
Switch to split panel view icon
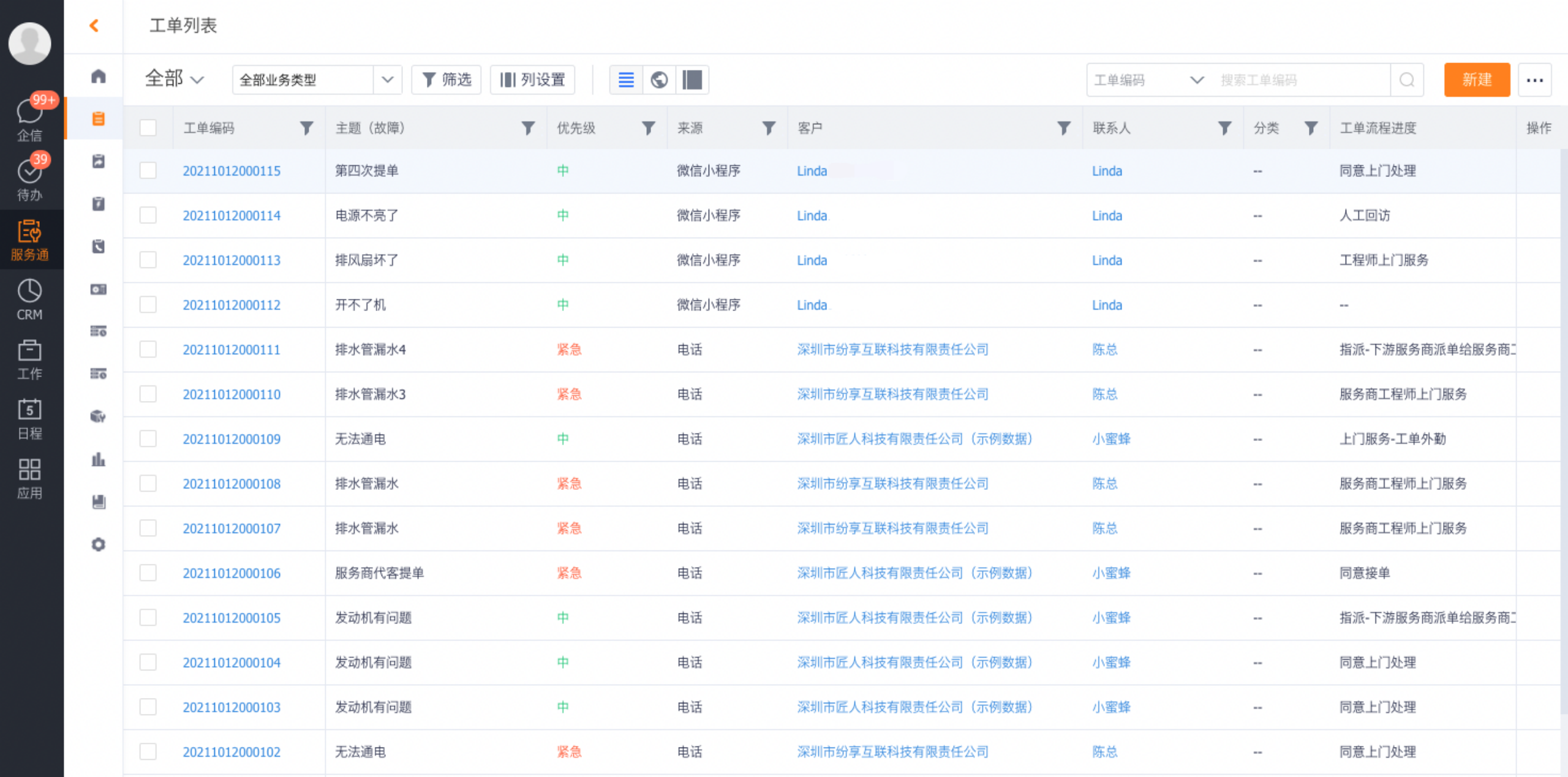click(692, 80)
